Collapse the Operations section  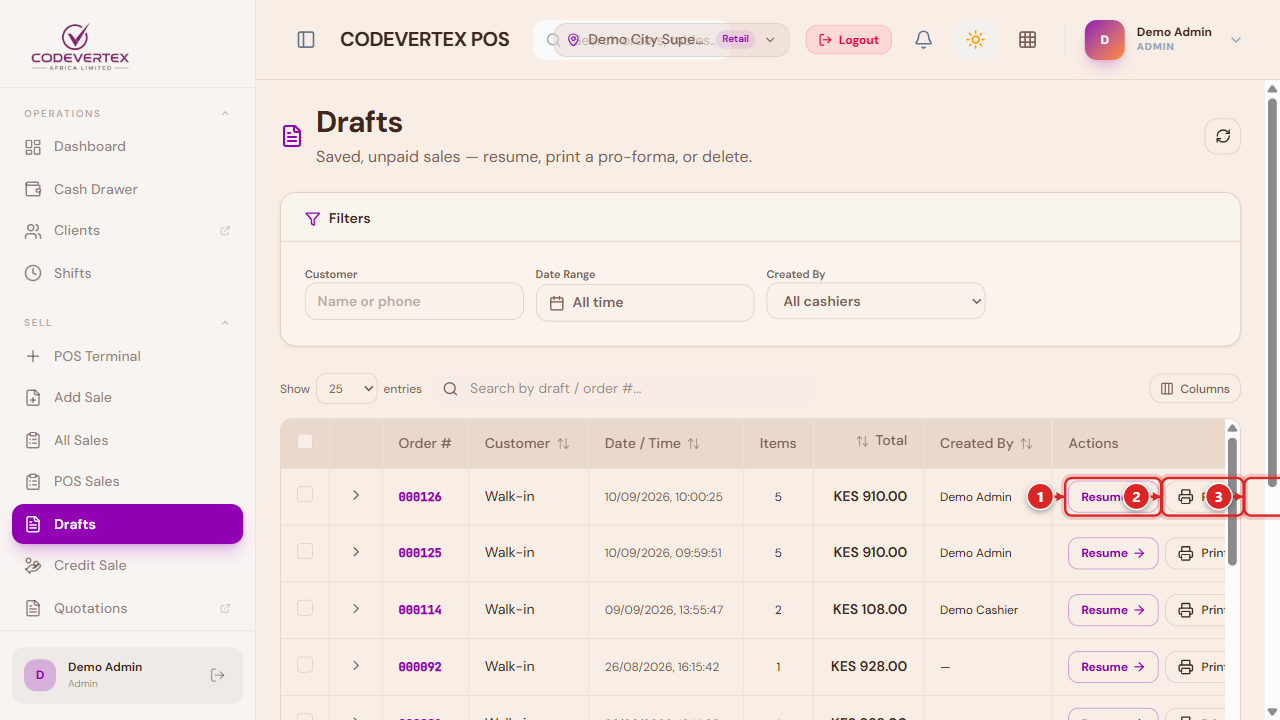pyautogui.click(x=225, y=113)
